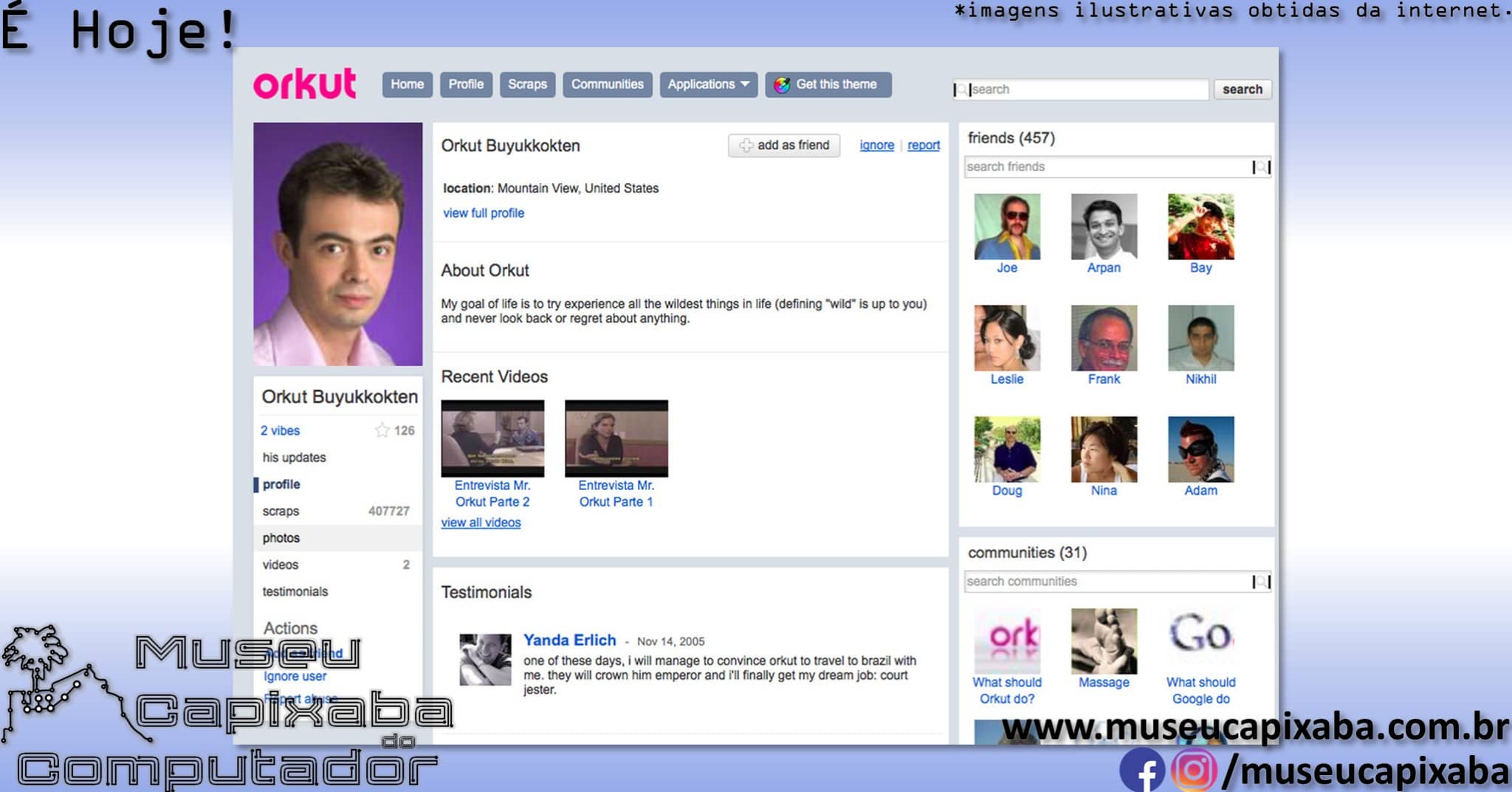Click the Frank name link

tap(1104, 379)
